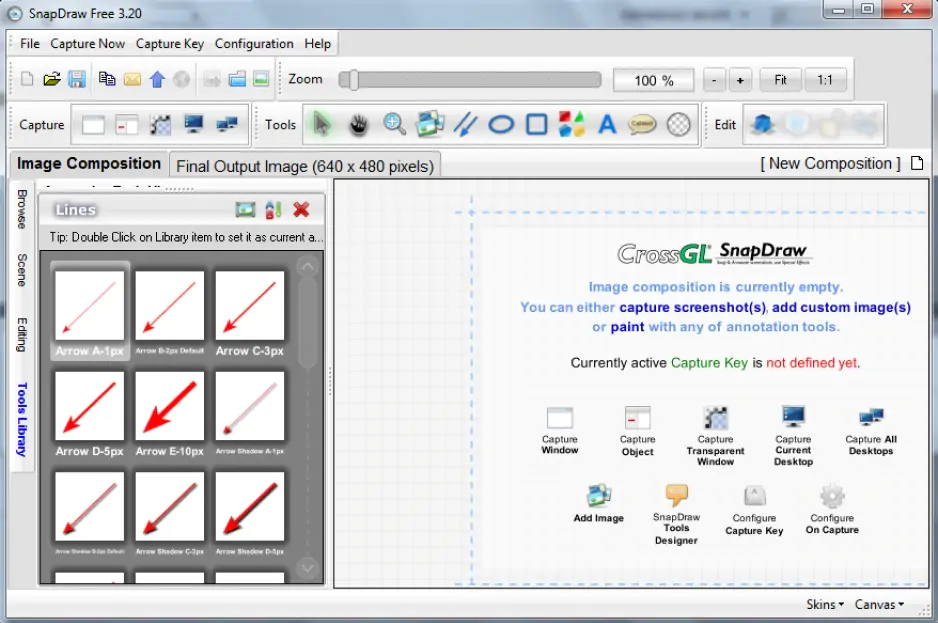This screenshot has width=938, height=623.
Task: Choose the text 'A' tool
Action: click(x=606, y=124)
